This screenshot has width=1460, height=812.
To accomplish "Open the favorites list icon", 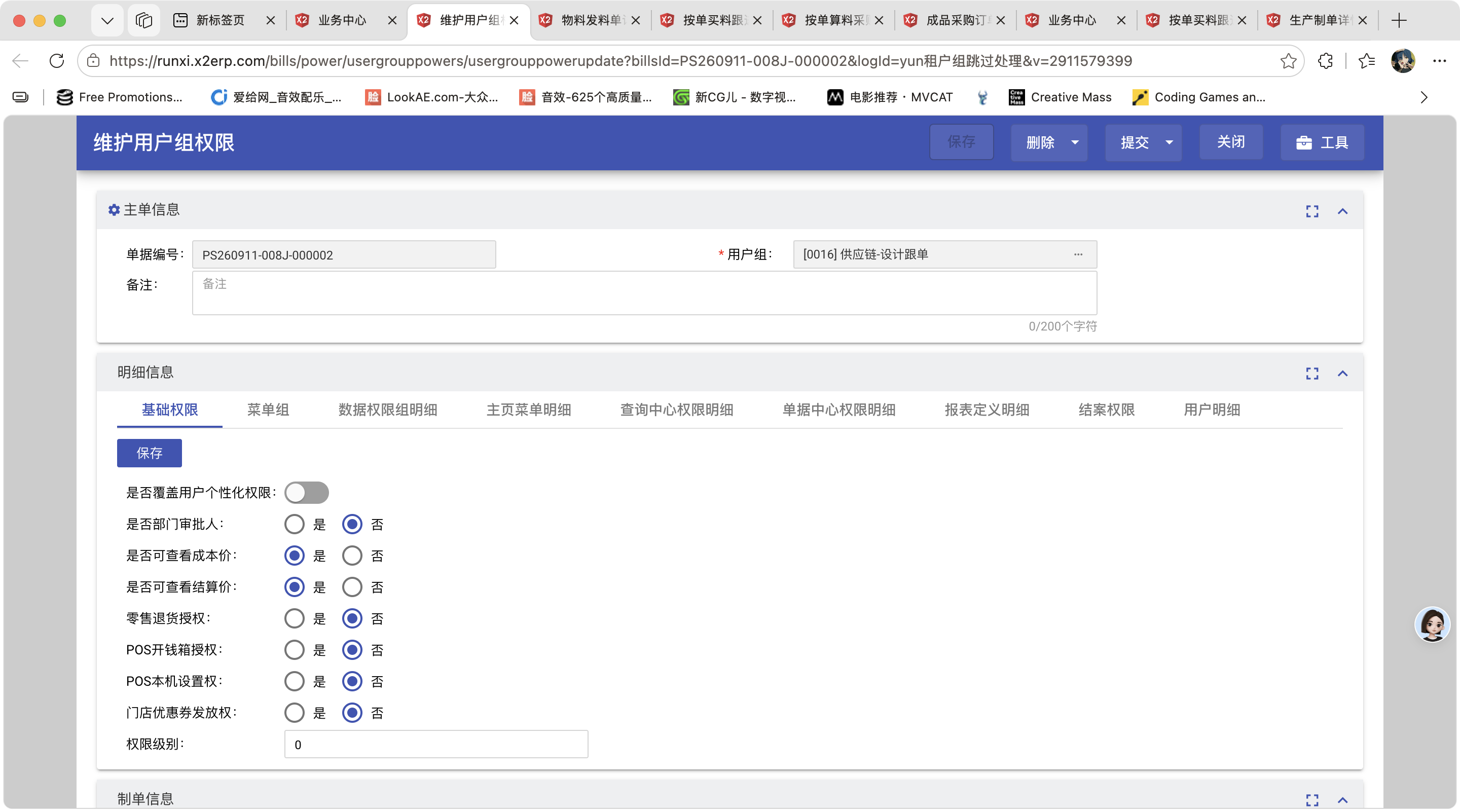I will (1367, 61).
